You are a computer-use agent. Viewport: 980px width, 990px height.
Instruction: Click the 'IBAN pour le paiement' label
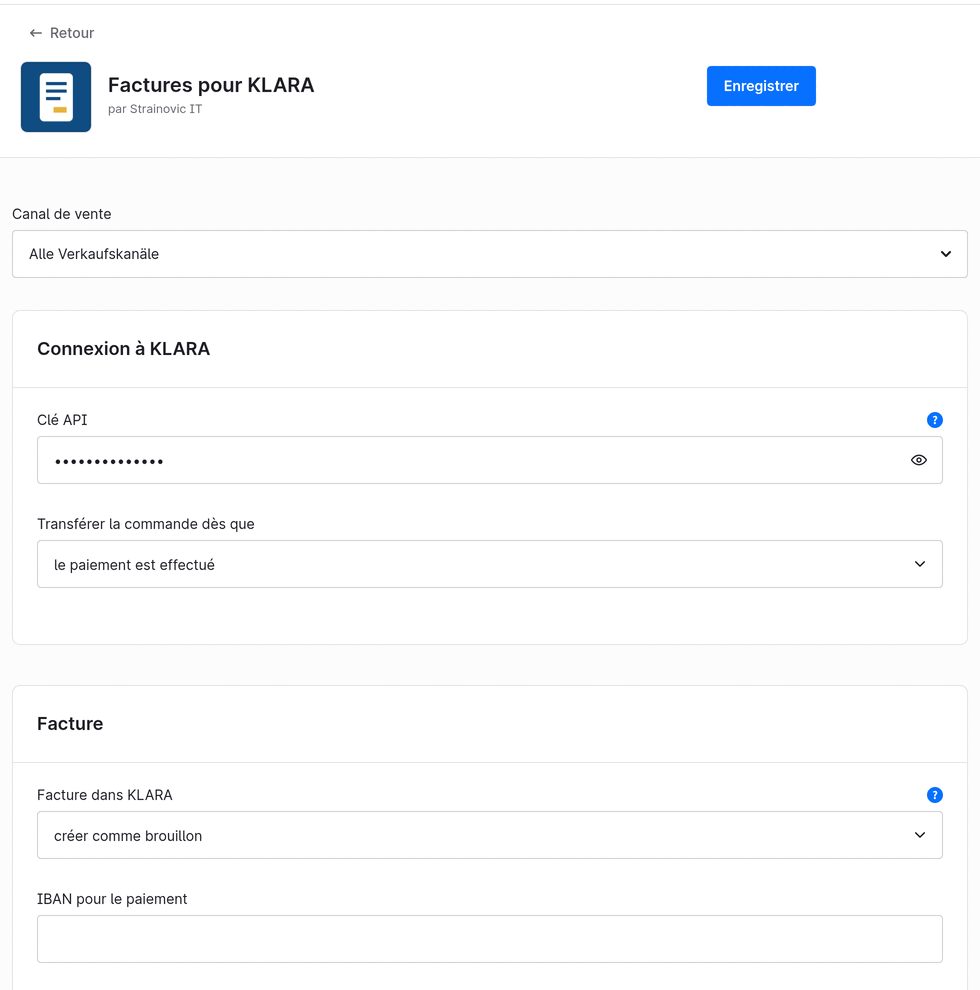coord(112,899)
